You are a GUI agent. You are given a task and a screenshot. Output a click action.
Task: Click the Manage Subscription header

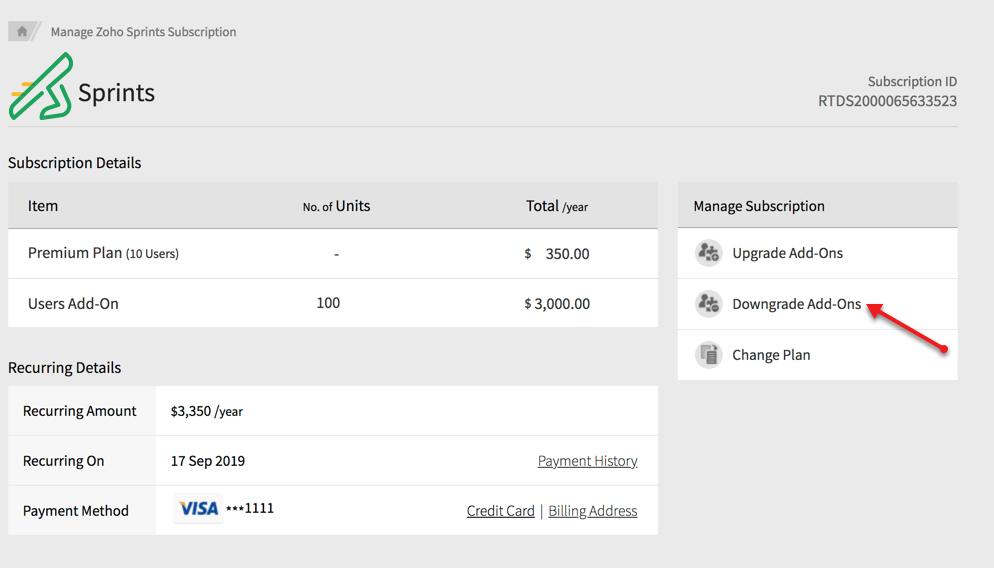(759, 206)
